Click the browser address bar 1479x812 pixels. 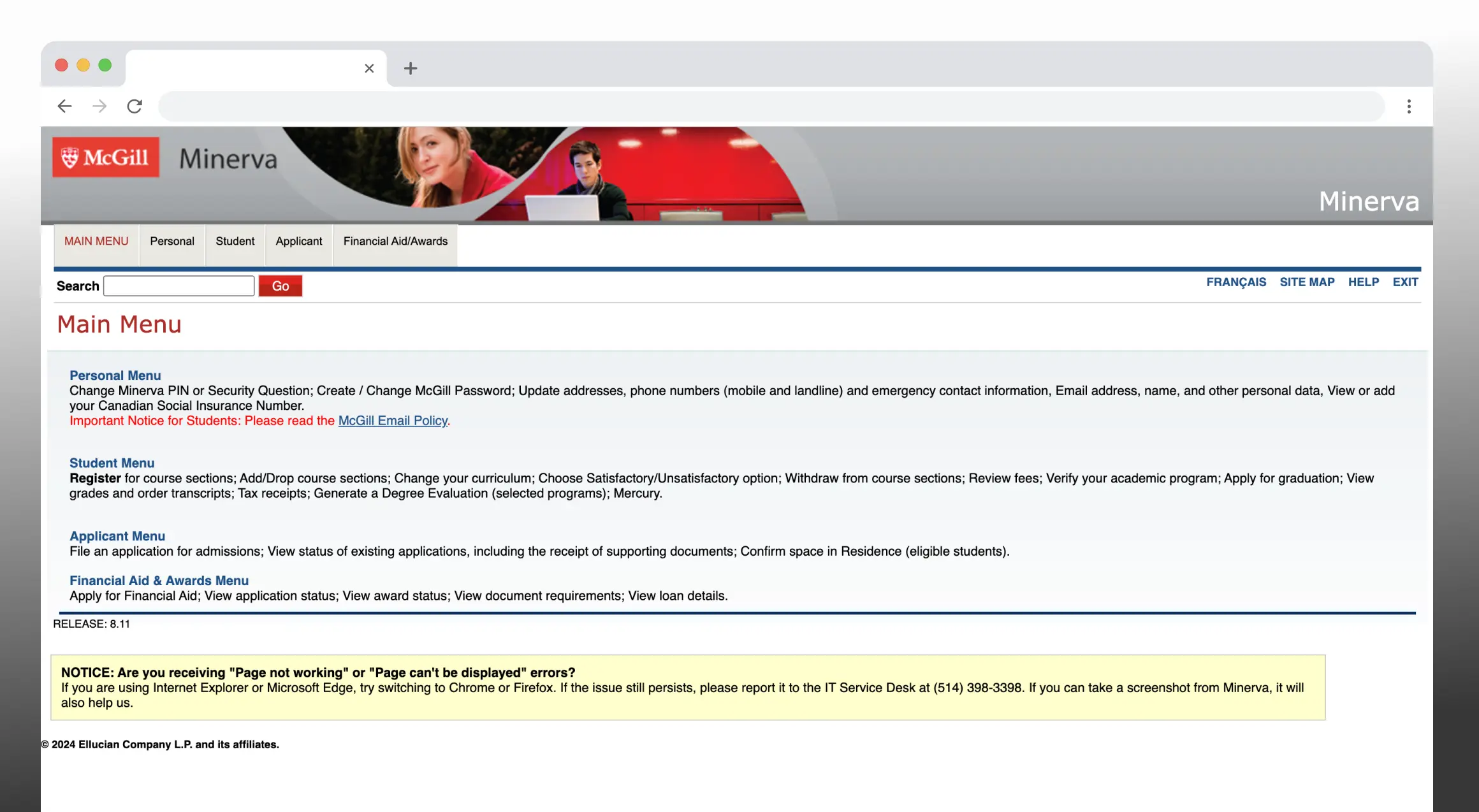[771, 106]
